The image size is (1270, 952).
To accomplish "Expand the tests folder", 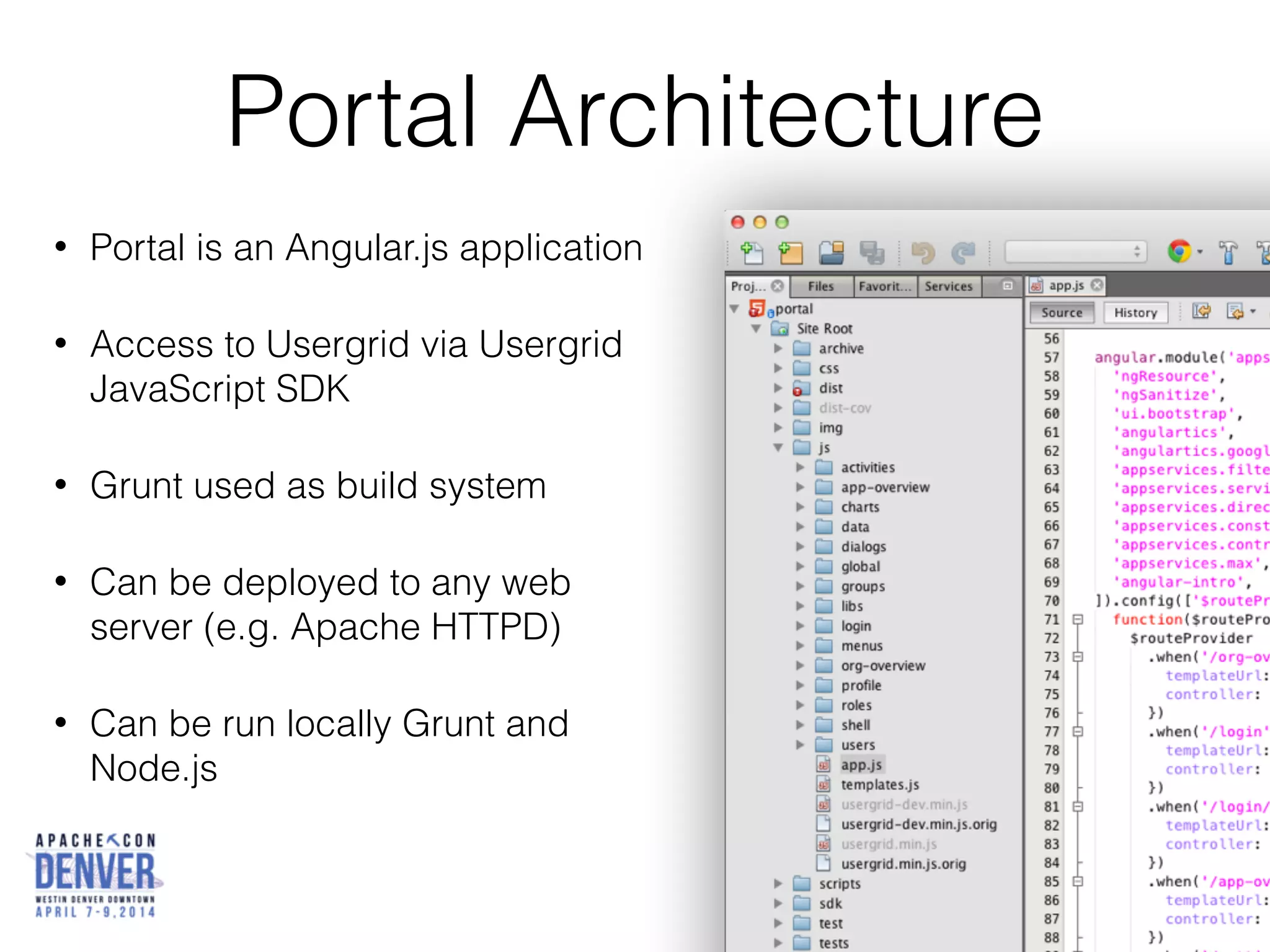I will [x=778, y=943].
